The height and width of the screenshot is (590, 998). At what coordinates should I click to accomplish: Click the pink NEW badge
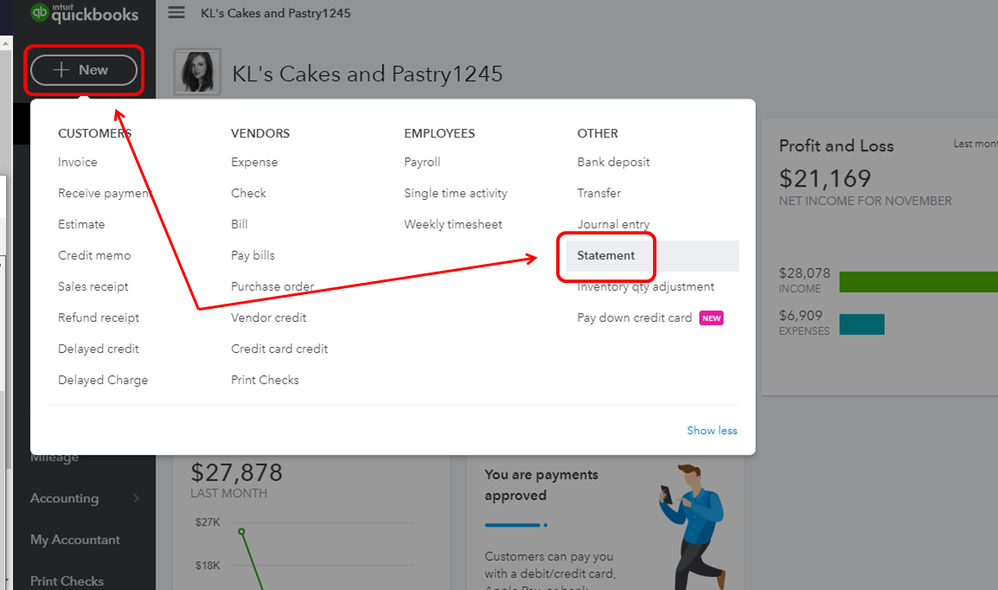711,318
